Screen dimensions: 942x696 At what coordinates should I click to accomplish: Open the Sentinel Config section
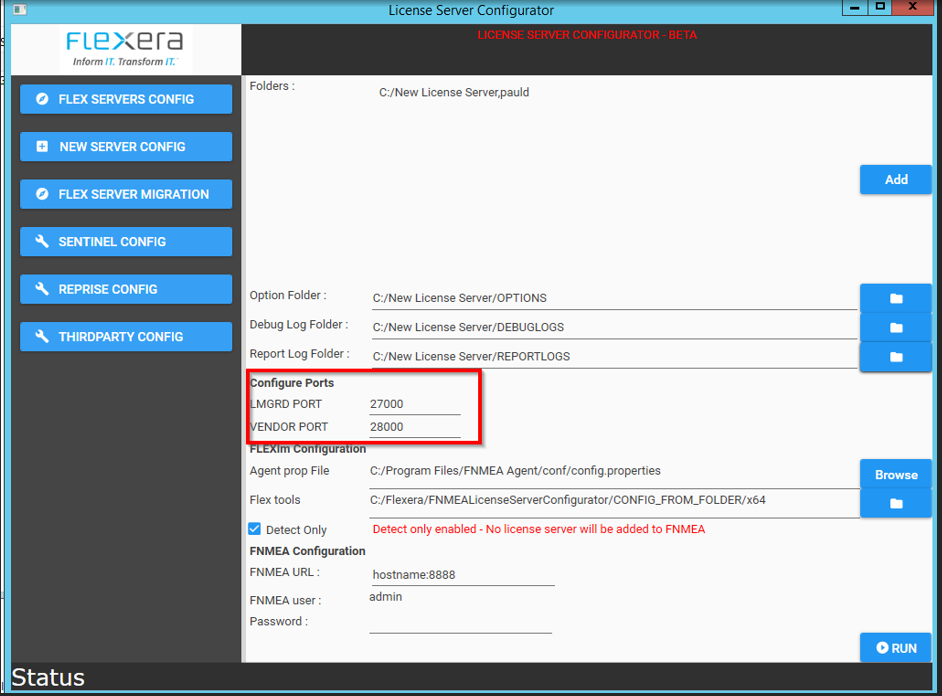(126, 241)
